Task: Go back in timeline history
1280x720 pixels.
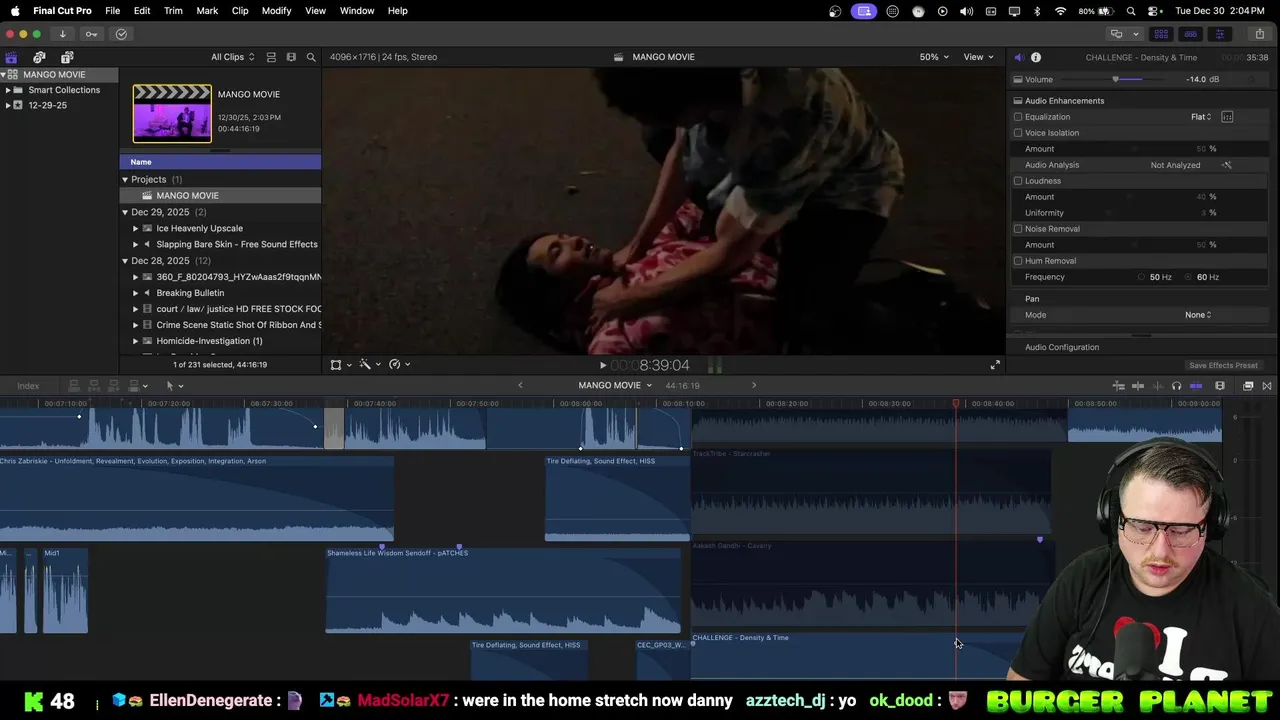Action: coord(520,386)
